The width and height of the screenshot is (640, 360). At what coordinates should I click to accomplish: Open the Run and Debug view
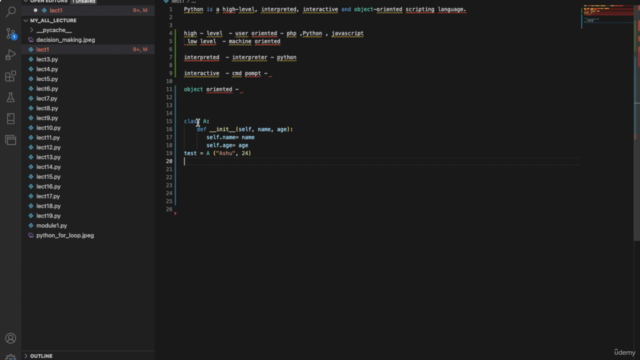11,55
